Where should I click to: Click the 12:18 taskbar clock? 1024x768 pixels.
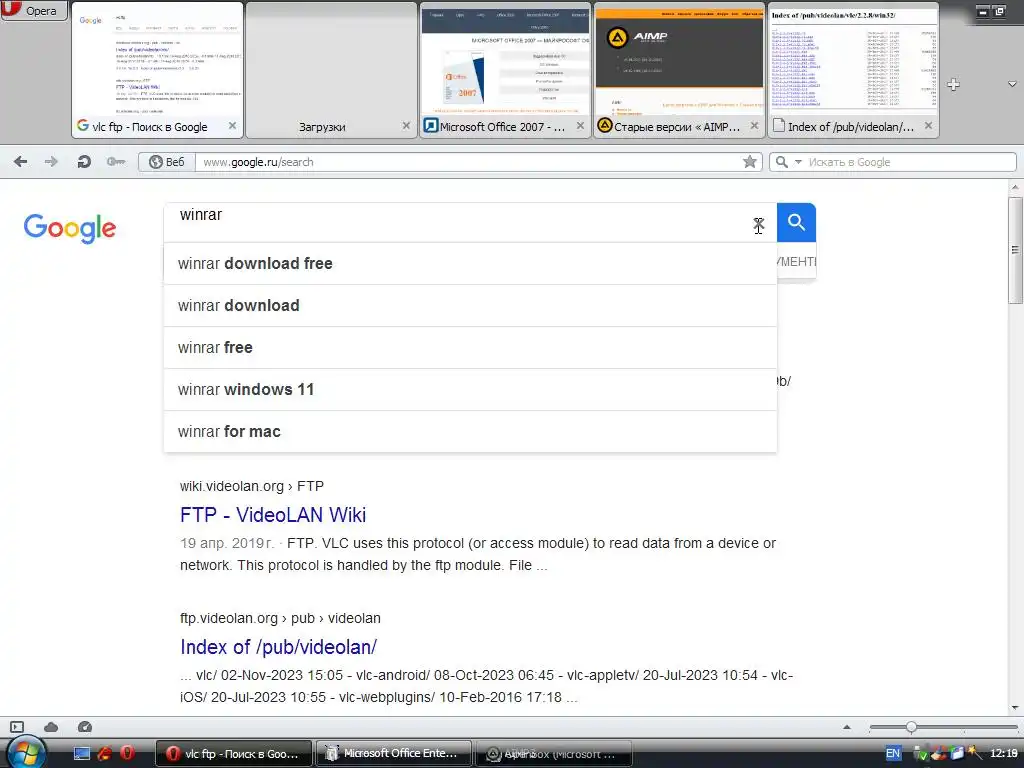(1003, 754)
